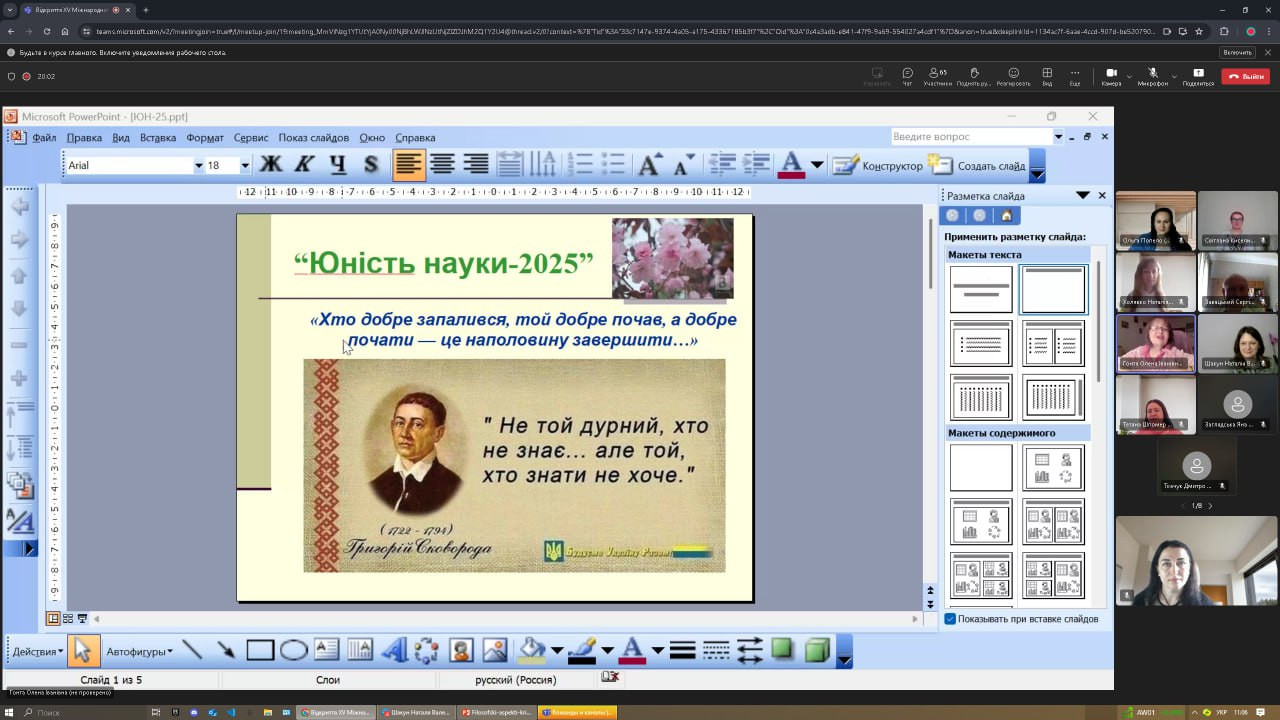Toggle the camera on or off
This screenshot has height=720, width=1280.
pos(1111,76)
